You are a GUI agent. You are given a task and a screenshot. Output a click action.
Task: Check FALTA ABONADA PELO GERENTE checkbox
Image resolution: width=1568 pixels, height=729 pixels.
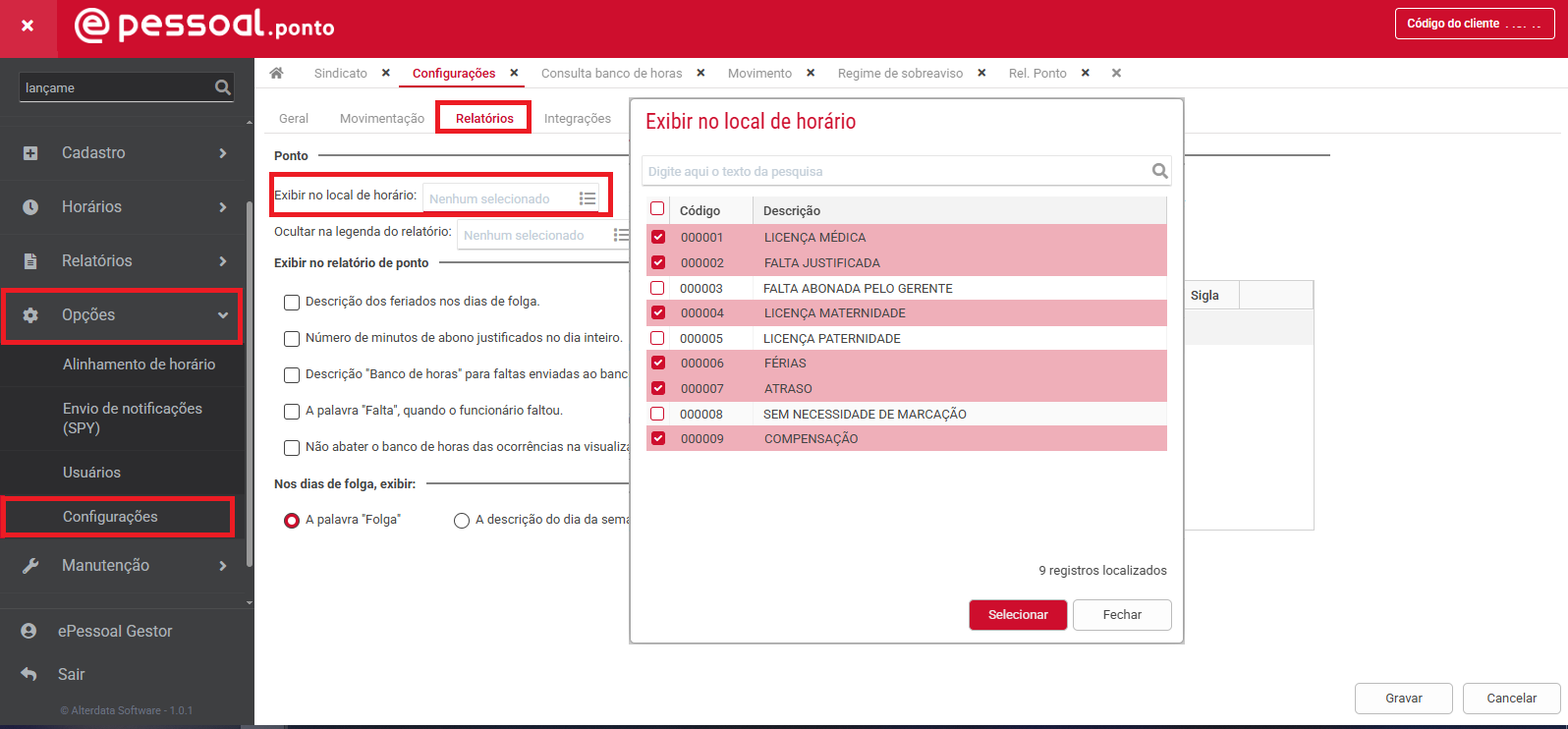pos(657,288)
